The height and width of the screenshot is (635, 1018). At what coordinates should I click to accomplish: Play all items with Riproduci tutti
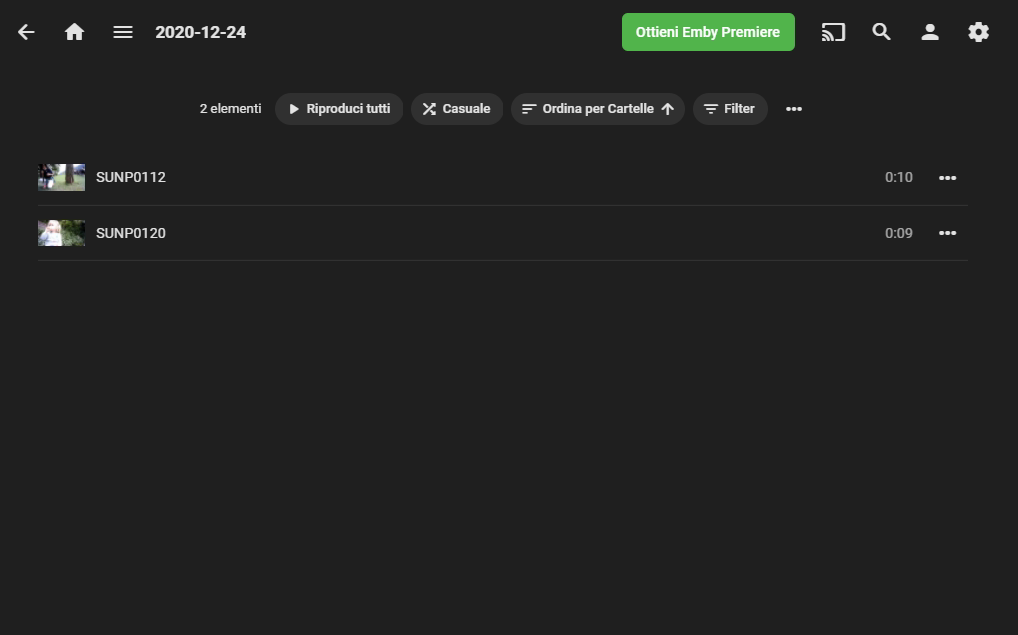click(339, 109)
